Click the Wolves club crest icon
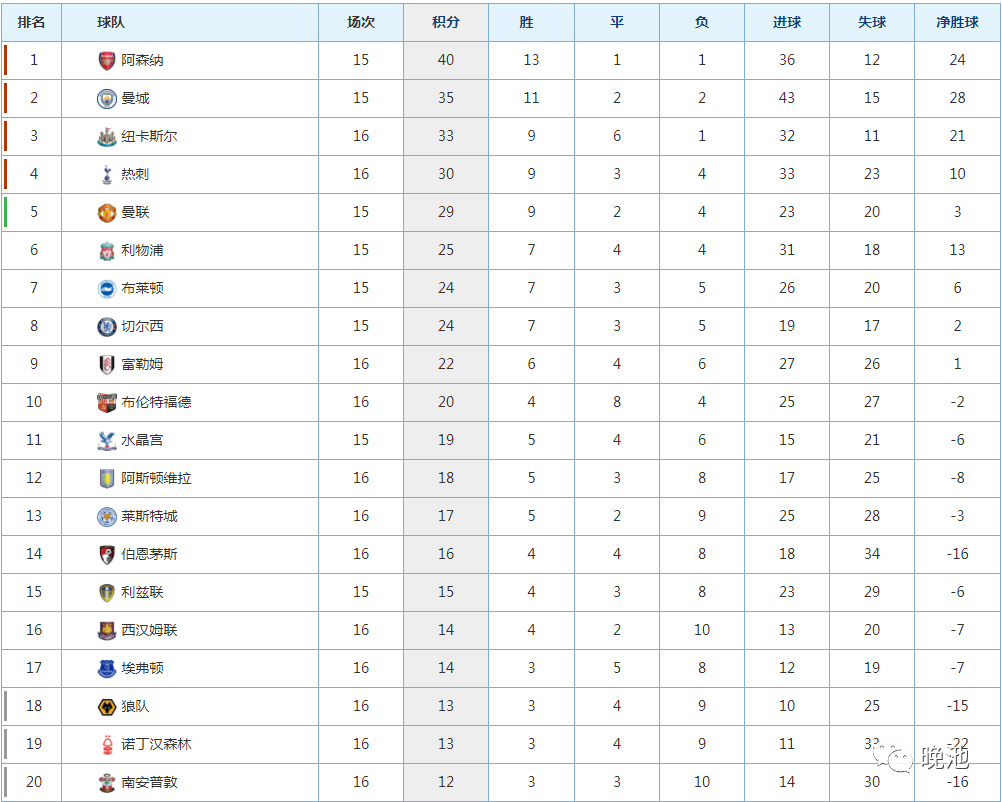The image size is (1002, 802). 107,706
